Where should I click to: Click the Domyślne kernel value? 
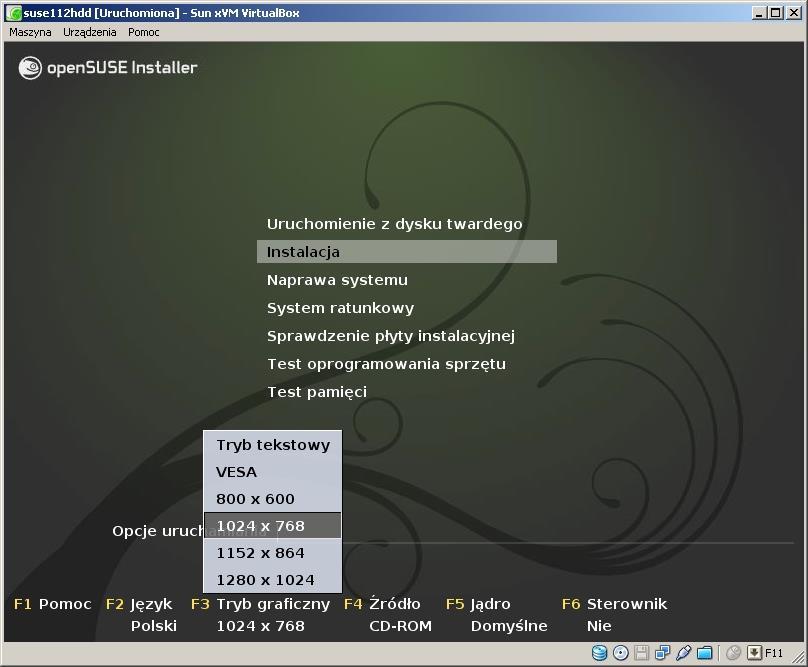click(509, 626)
